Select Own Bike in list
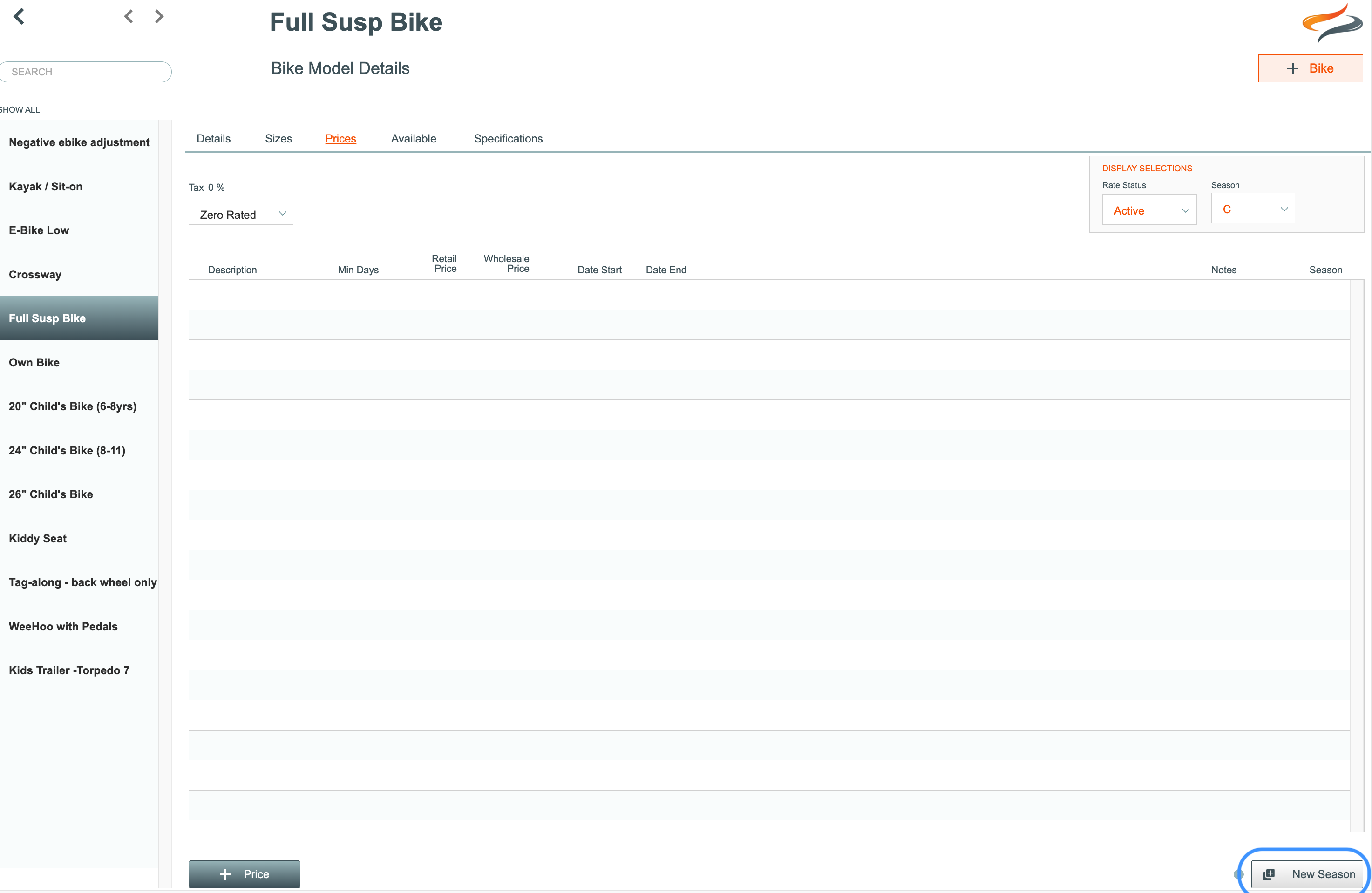 (79, 362)
